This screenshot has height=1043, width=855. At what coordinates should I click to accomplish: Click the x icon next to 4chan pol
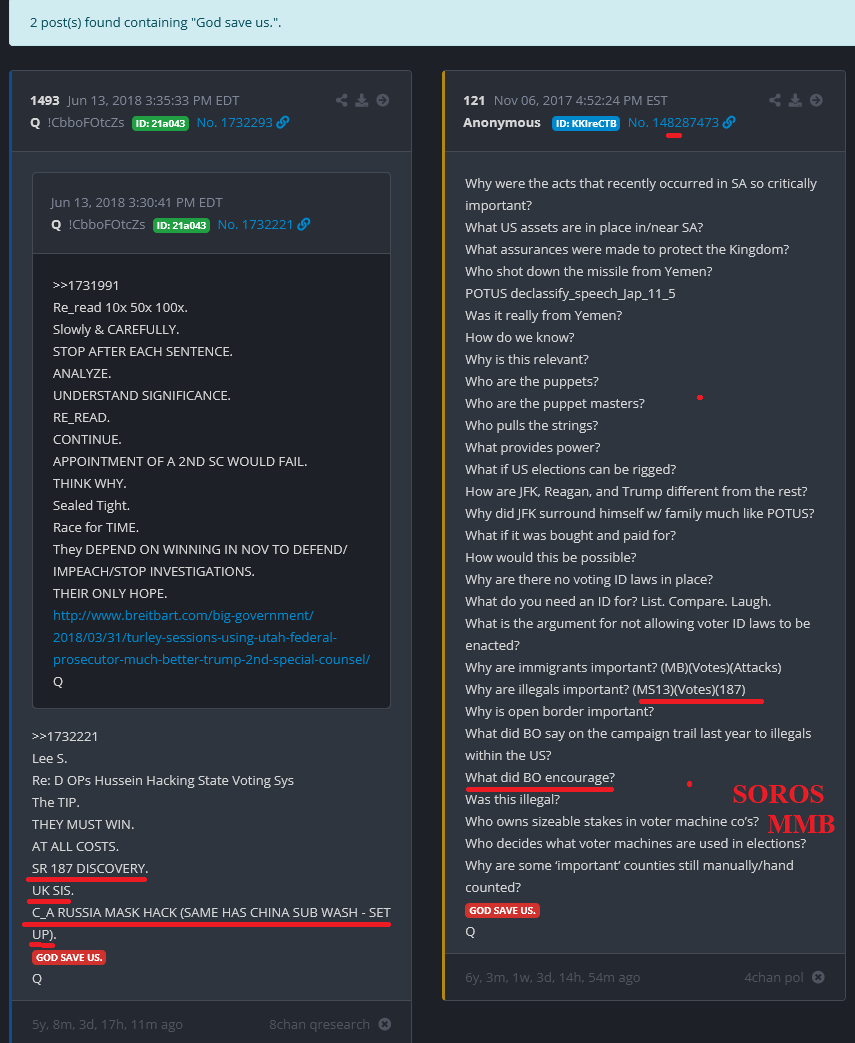tap(818, 977)
